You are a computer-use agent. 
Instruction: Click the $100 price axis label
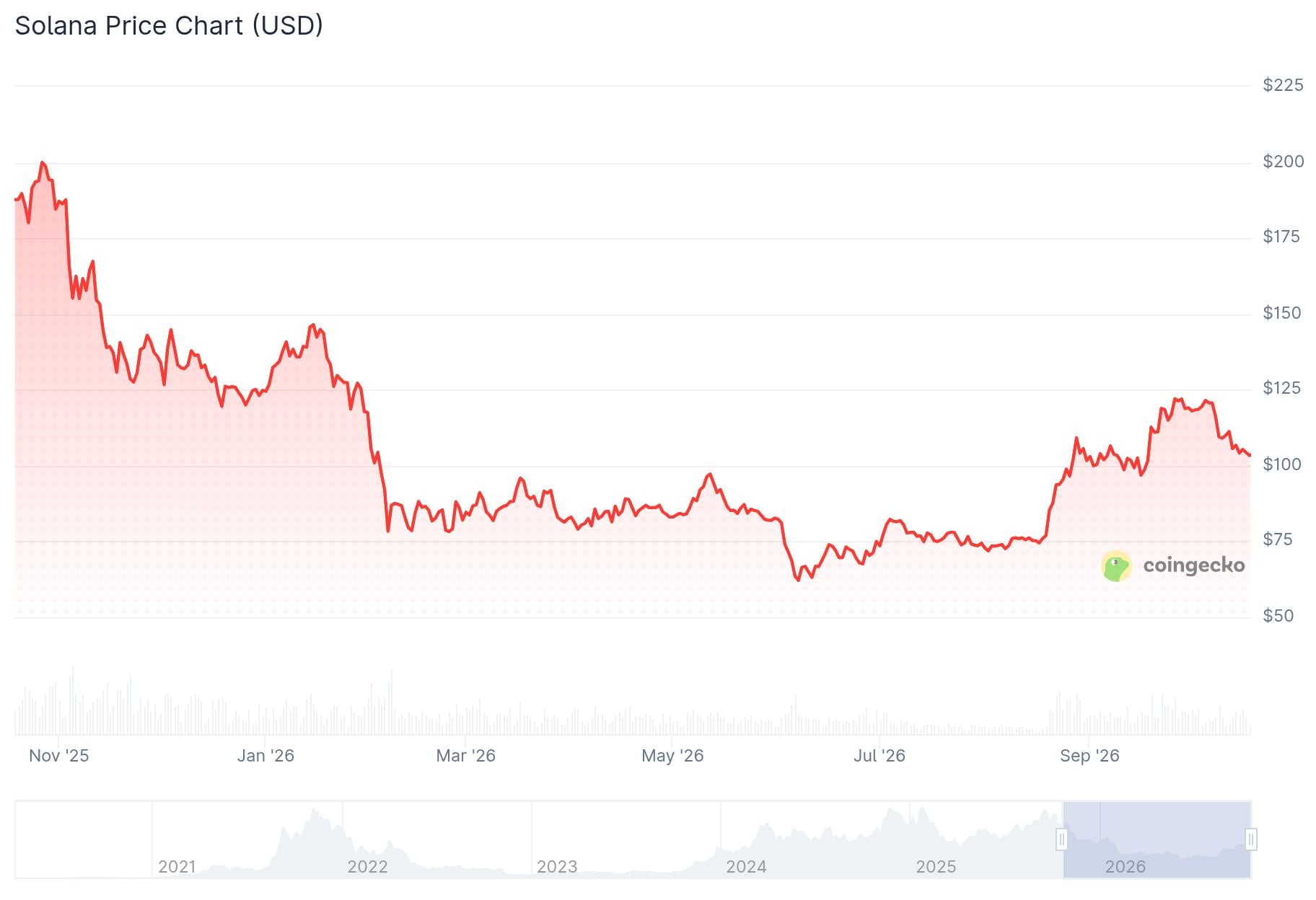pyautogui.click(x=1282, y=464)
